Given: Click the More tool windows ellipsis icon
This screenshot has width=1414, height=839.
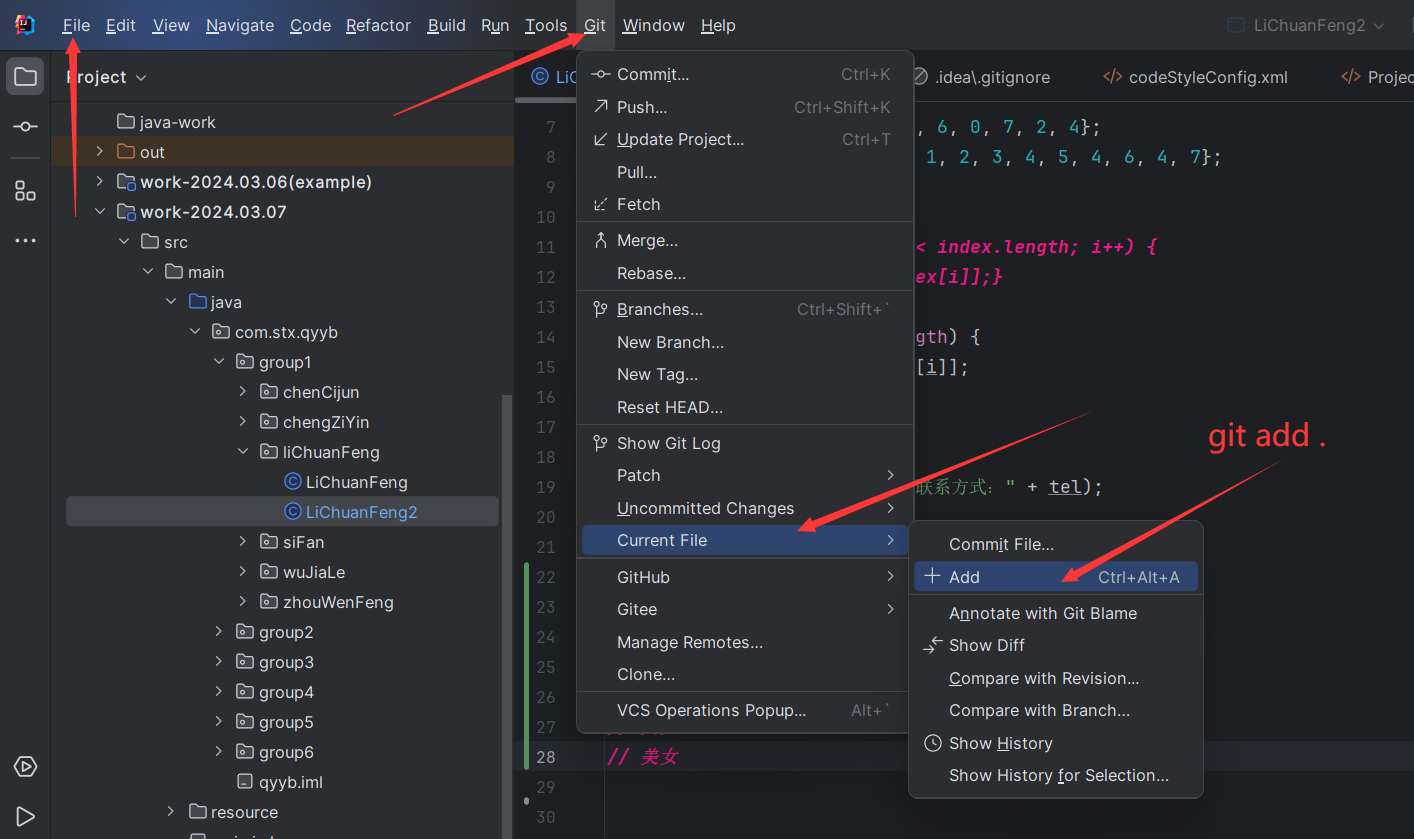Looking at the screenshot, I should point(25,241).
